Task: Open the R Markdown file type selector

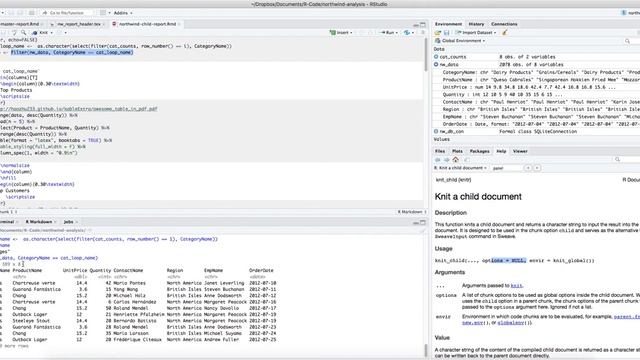Action: (411, 212)
